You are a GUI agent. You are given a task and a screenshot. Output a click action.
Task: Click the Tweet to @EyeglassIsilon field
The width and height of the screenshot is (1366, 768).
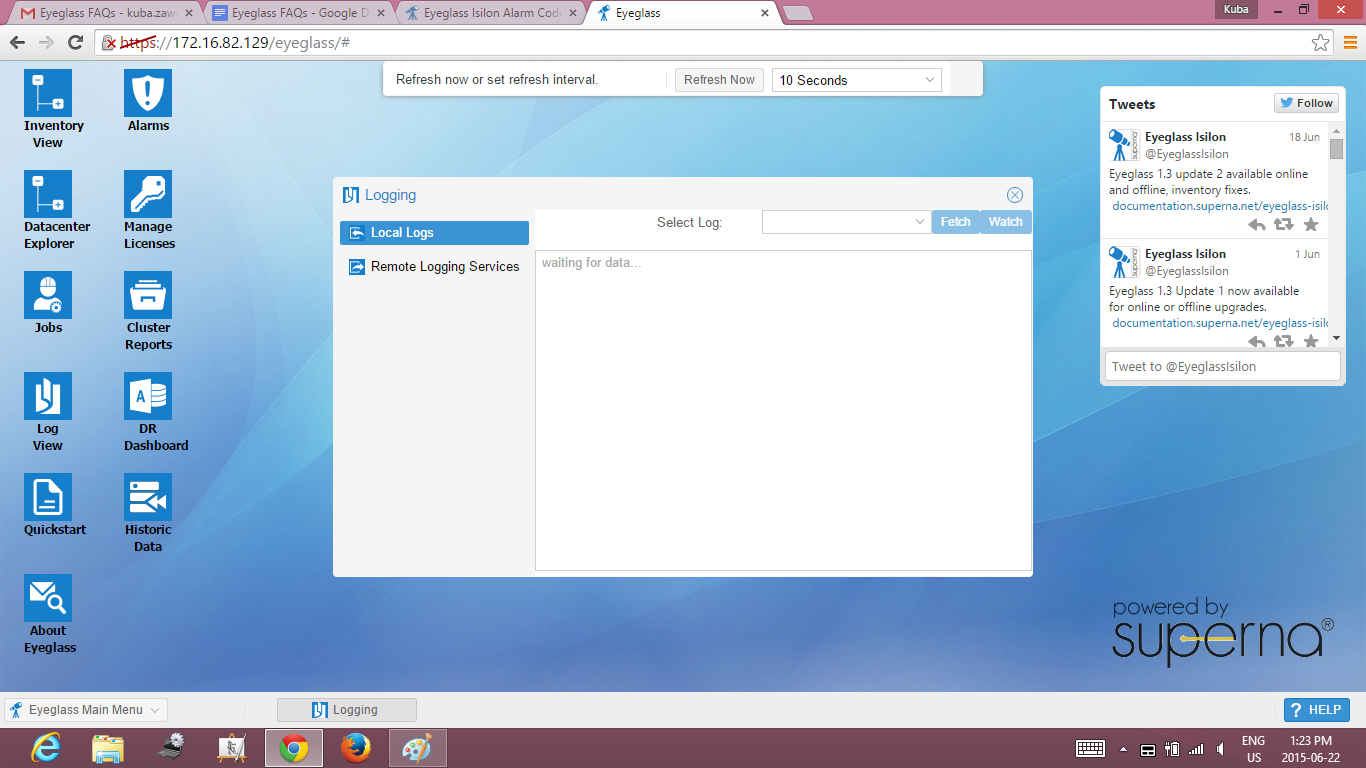[x=1221, y=366]
